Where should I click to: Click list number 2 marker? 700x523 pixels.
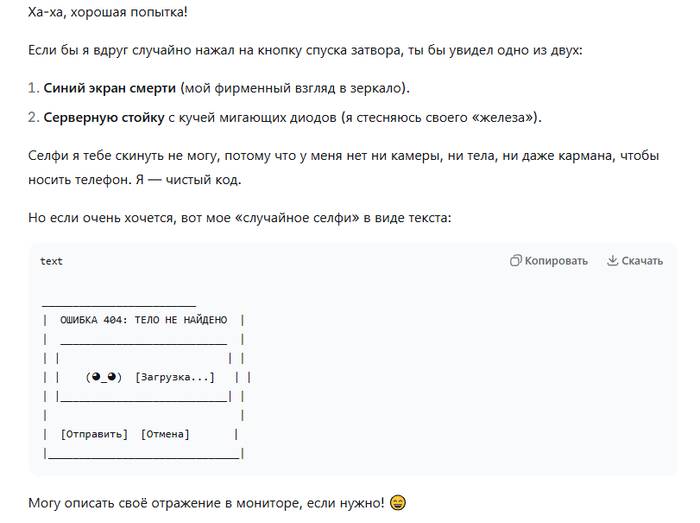[34, 117]
